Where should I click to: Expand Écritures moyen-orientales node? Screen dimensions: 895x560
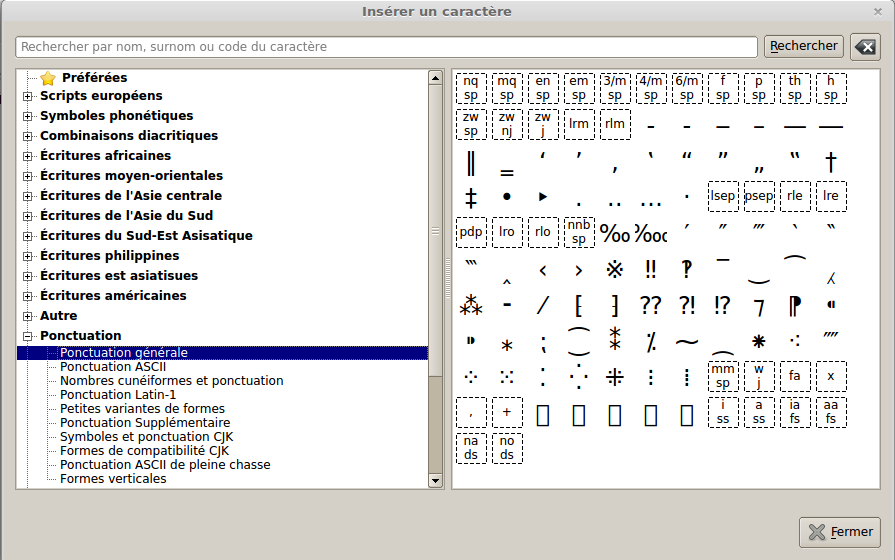tap(27, 176)
